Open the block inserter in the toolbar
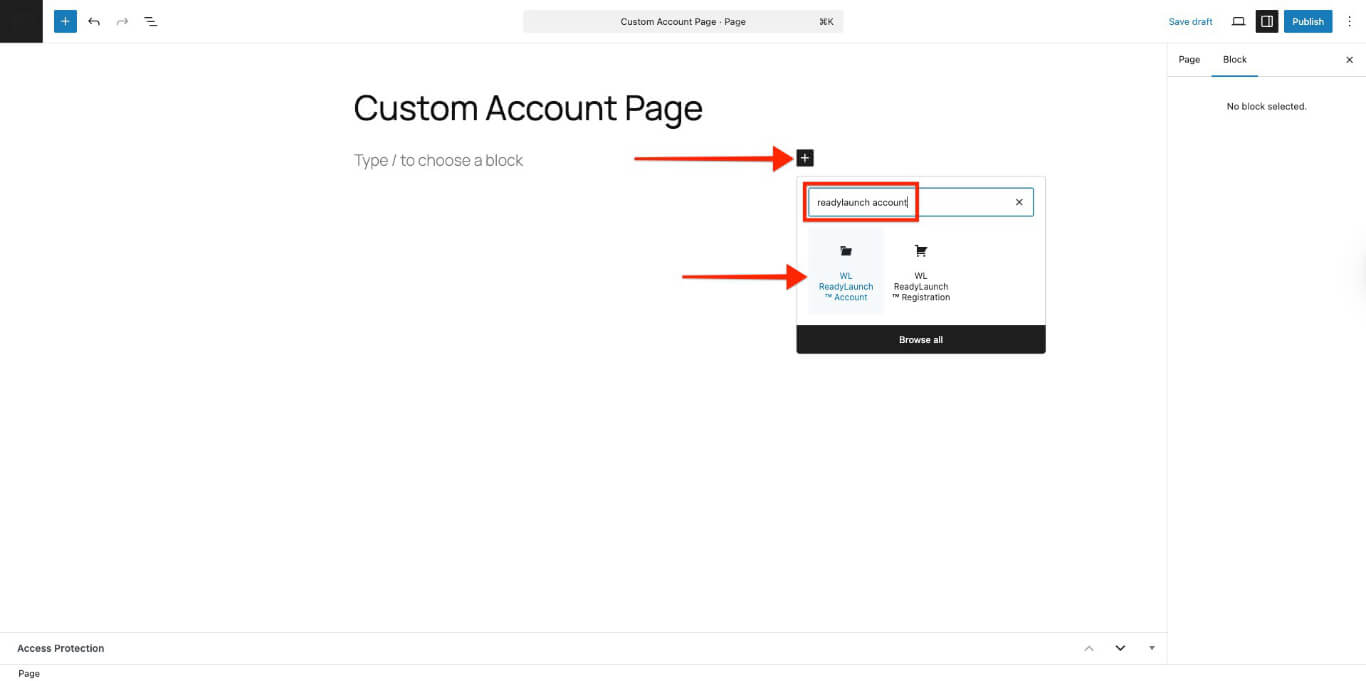The width and height of the screenshot is (1366, 681). 65,20
